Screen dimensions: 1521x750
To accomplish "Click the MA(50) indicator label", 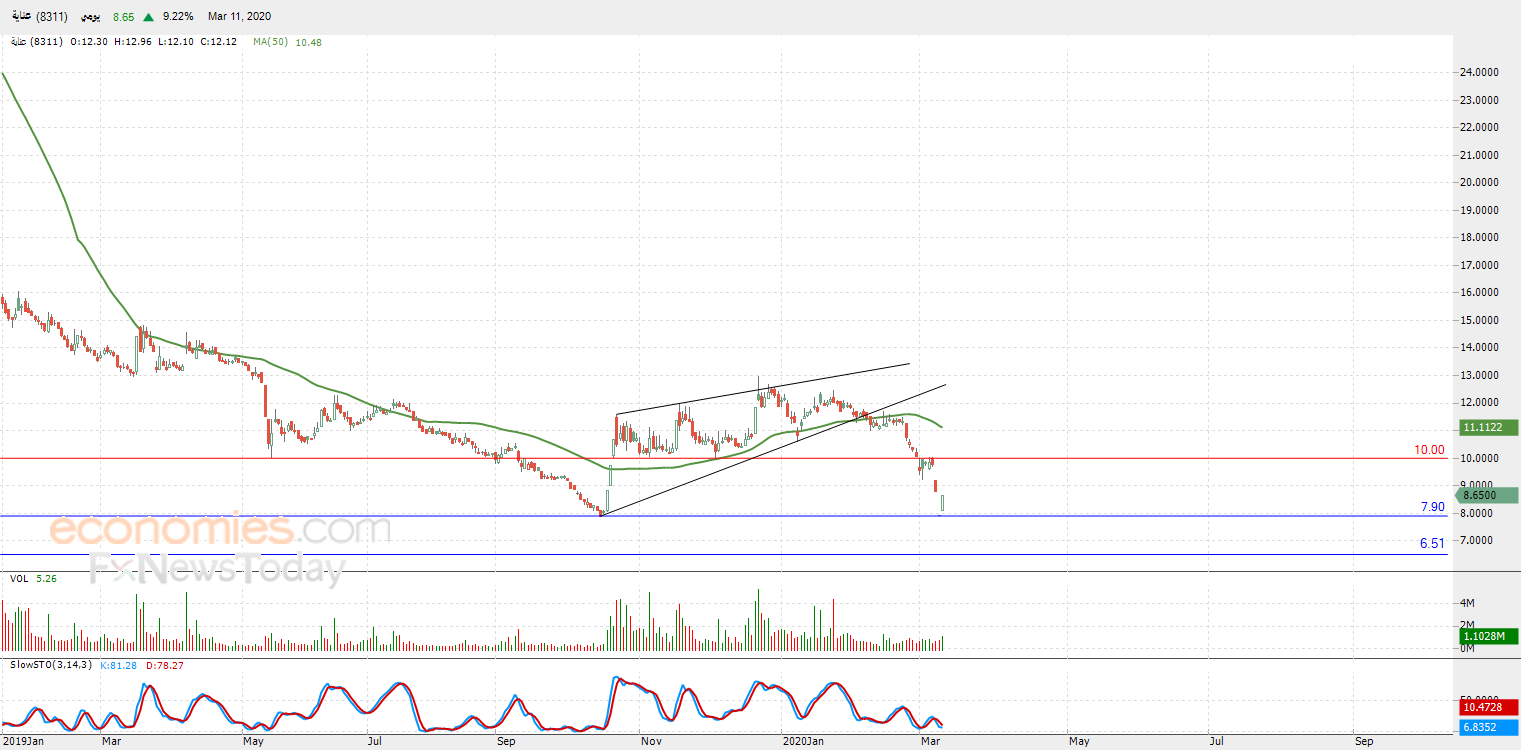I will click(x=270, y=42).
